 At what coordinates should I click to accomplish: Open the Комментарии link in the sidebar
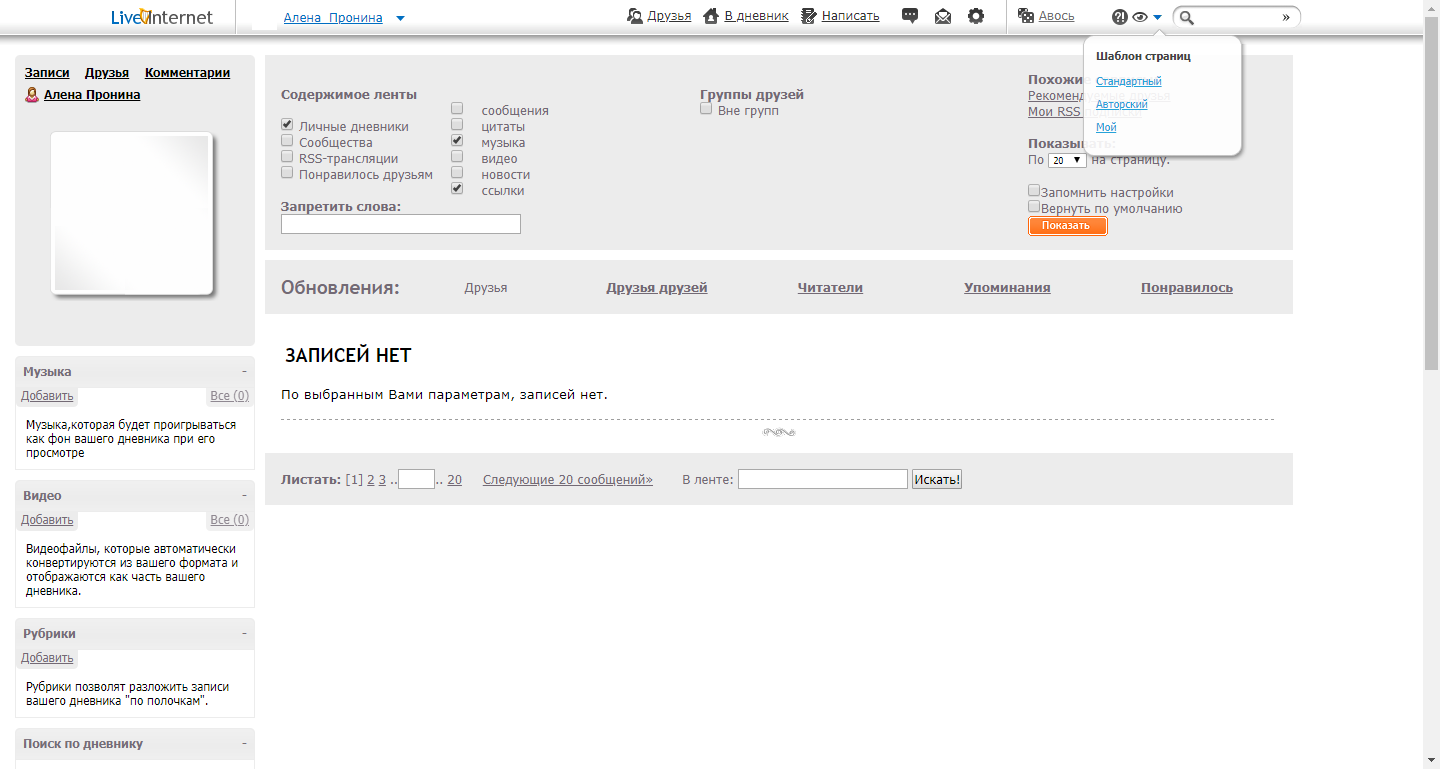click(187, 73)
